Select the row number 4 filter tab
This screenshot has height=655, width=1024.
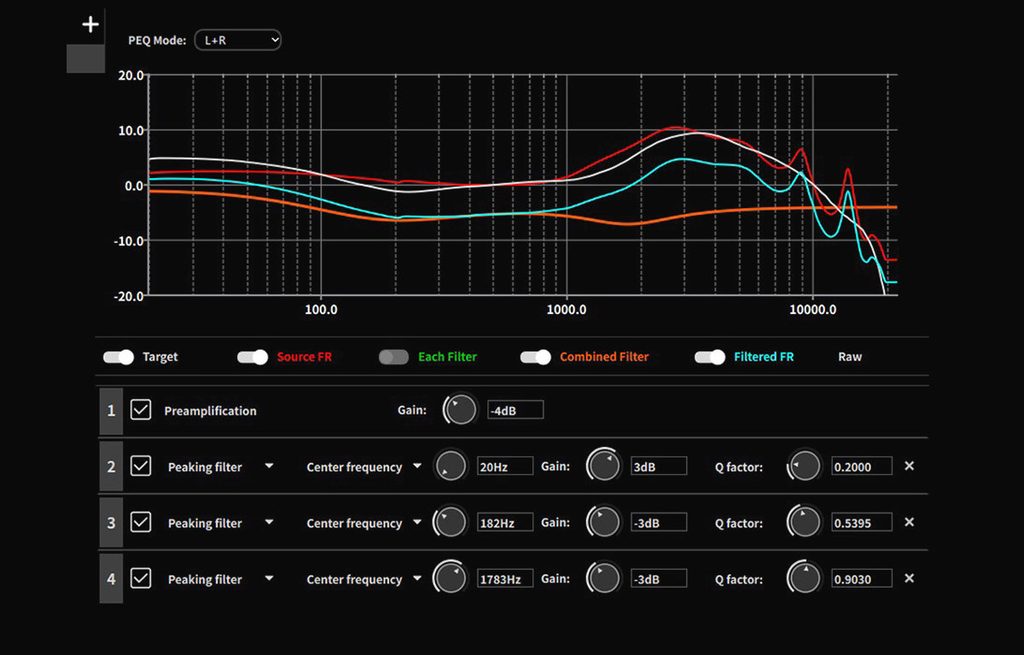pyautogui.click(x=111, y=579)
